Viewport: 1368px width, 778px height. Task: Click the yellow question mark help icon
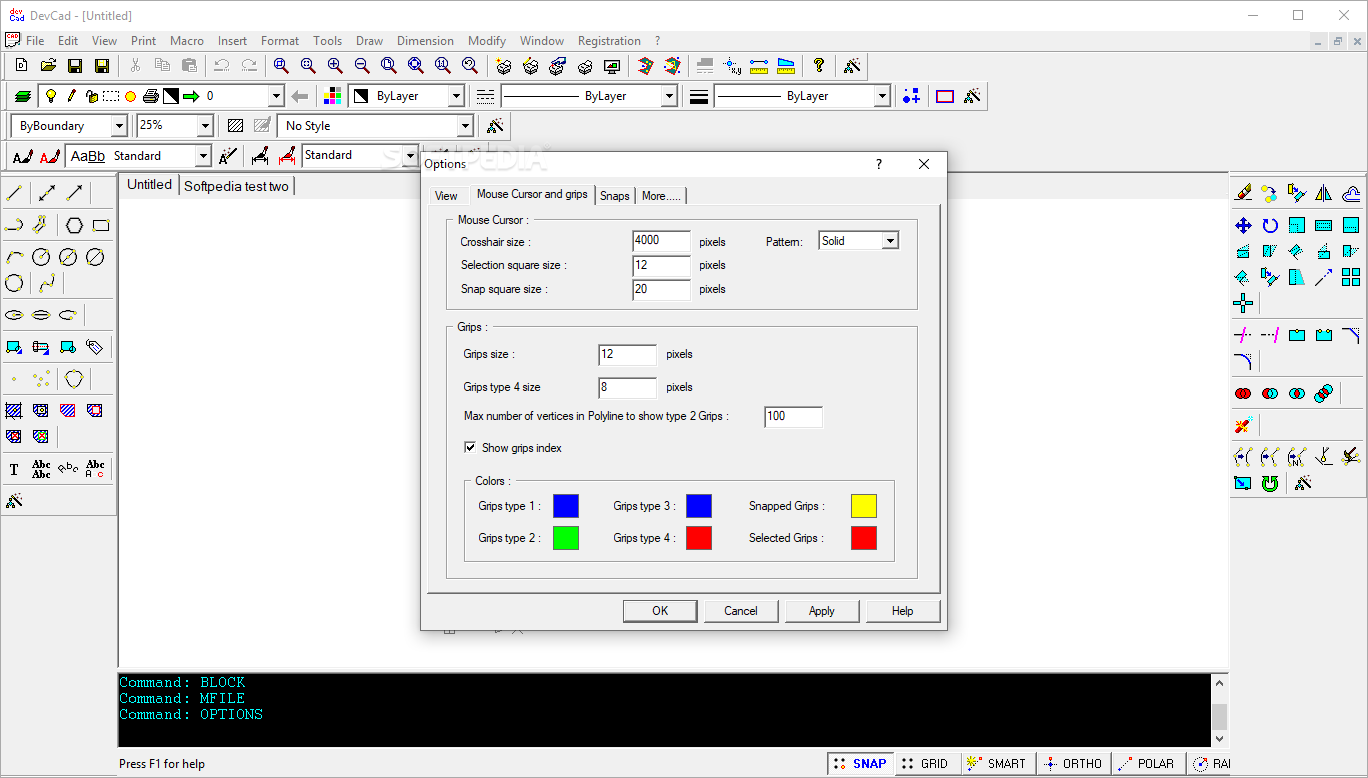pos(819,66)
